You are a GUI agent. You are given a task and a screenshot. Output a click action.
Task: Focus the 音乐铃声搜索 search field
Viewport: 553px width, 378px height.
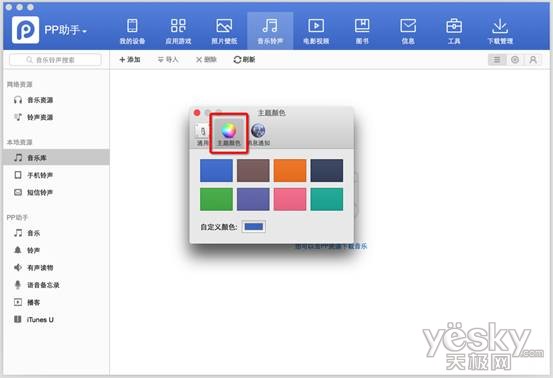point(55,60)
